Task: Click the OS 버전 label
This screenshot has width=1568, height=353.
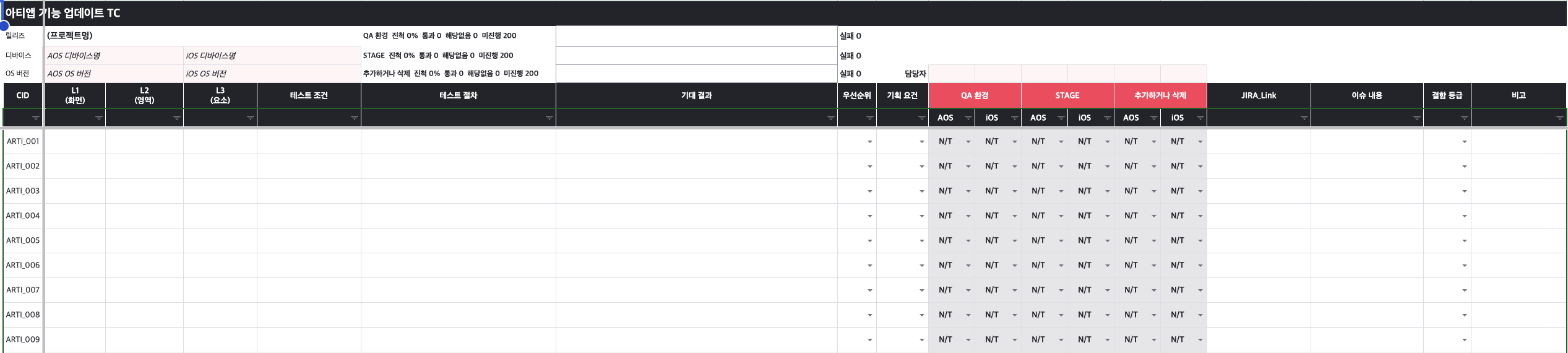Action: [17, 74]
